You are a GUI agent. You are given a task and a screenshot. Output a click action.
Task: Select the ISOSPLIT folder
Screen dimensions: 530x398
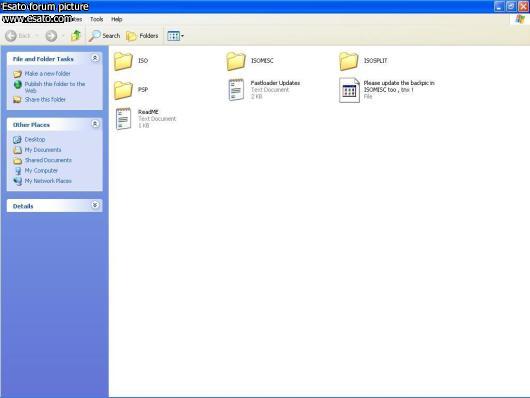[x=363, y=61]
